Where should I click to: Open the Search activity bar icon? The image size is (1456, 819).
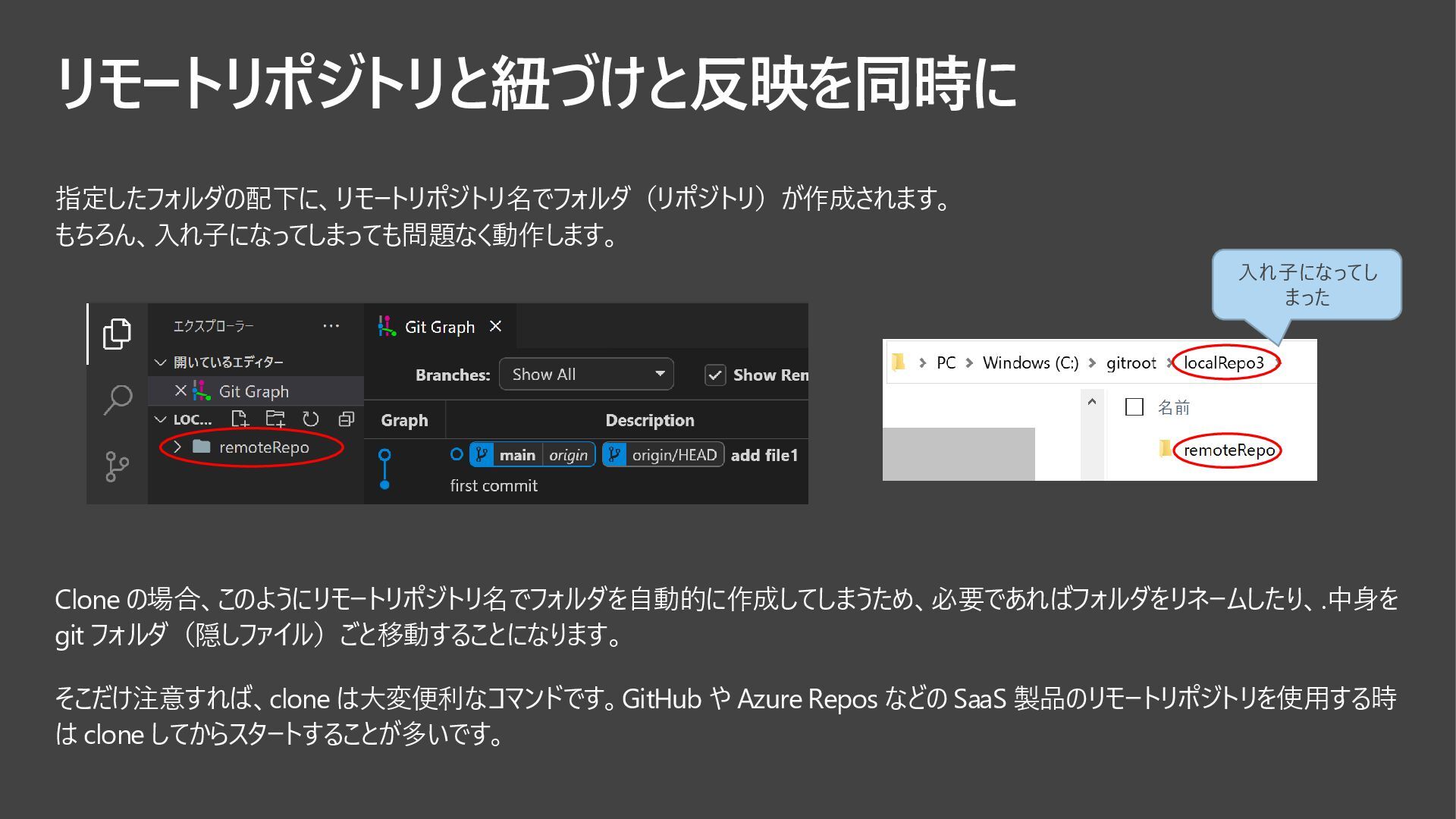118,399
